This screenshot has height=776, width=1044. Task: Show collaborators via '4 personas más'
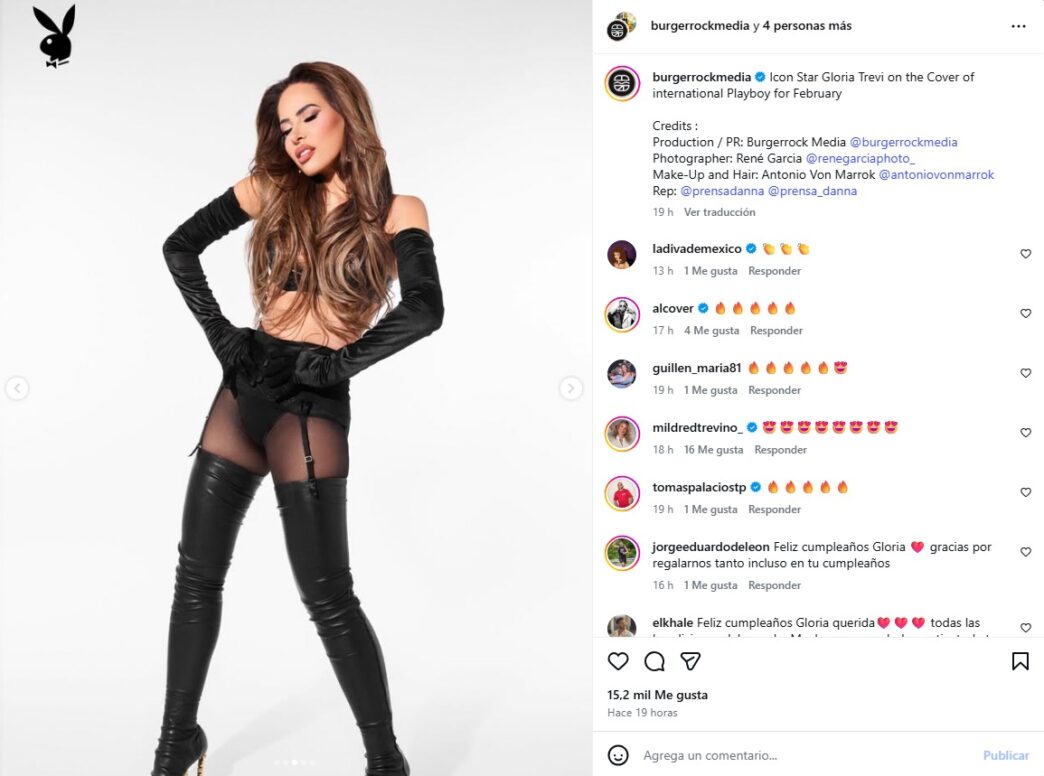tap(807, 25)
